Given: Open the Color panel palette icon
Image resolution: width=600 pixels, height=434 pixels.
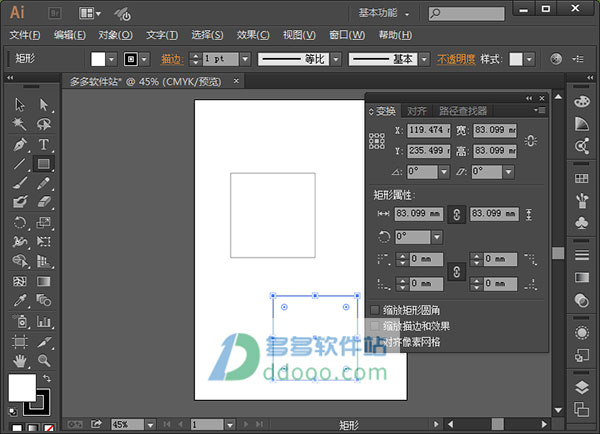Looking at the screenshot, I should click(582, 101).
